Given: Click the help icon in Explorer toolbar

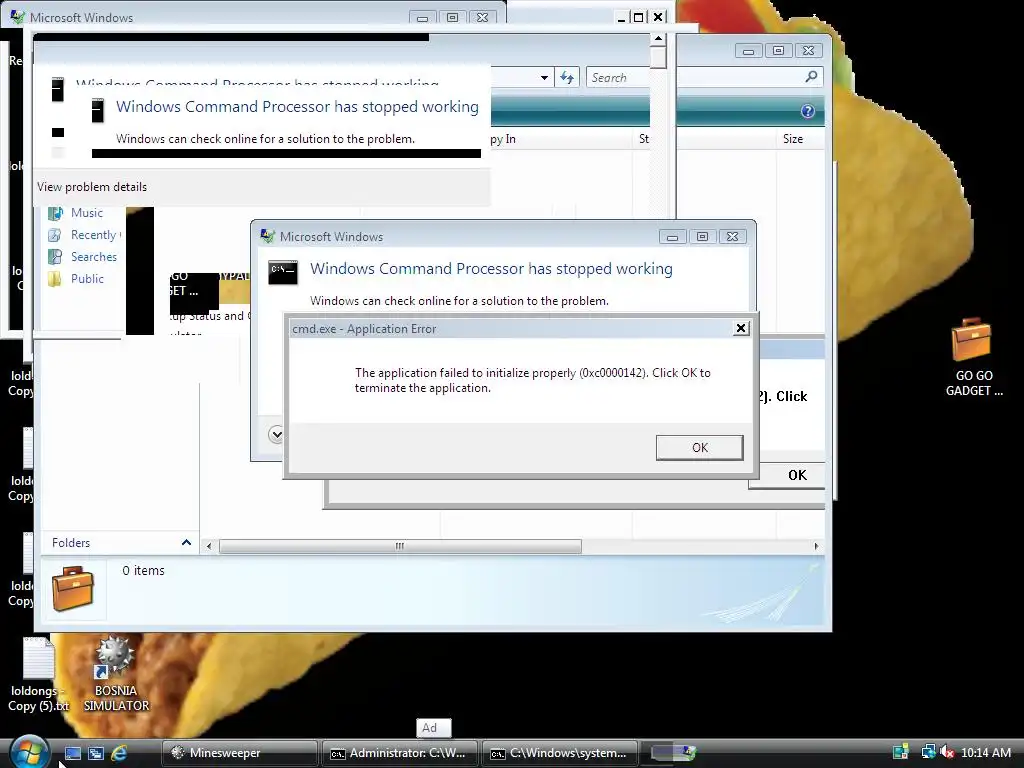Looking at the screenshot, I should (807, 111).
